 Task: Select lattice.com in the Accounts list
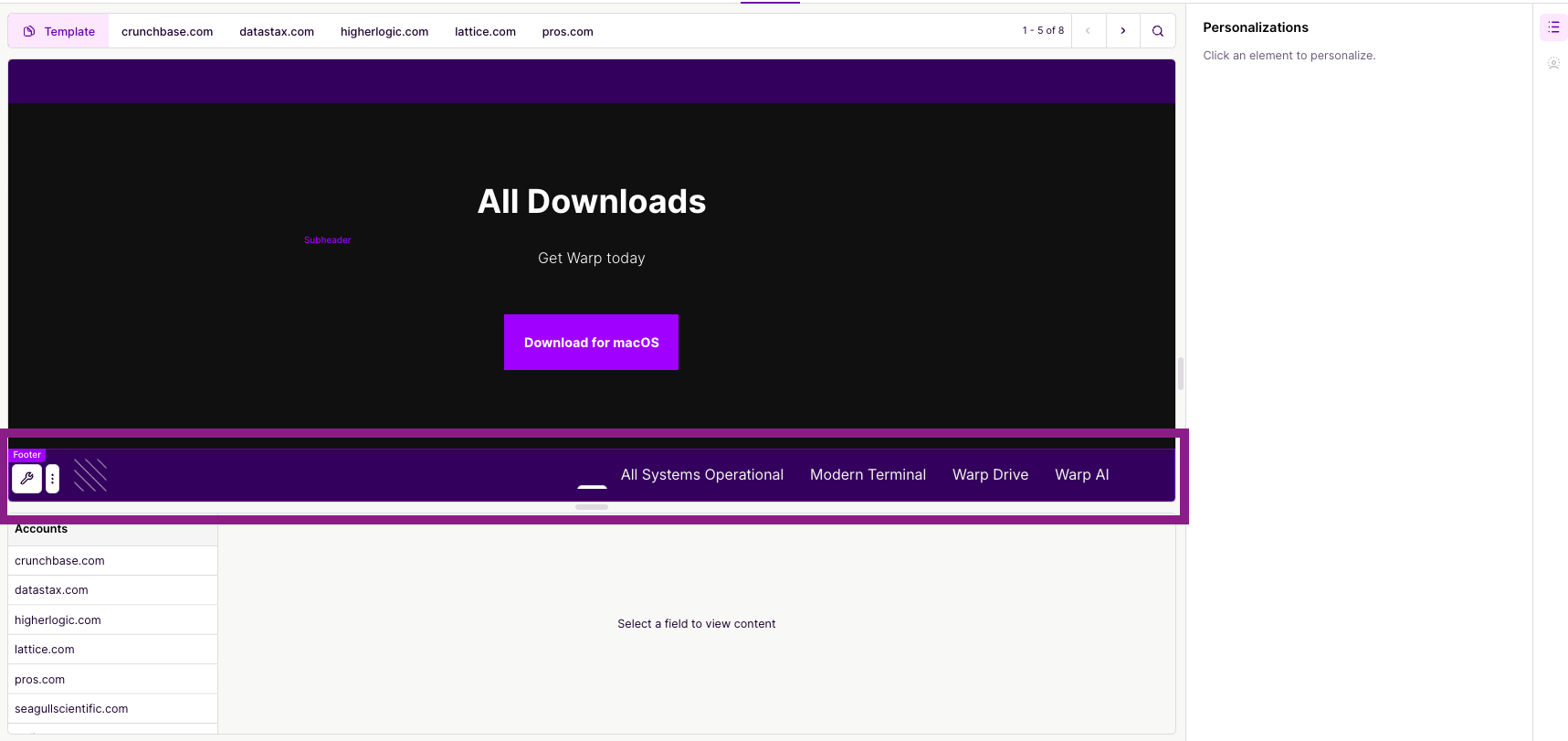coord(45,650)
